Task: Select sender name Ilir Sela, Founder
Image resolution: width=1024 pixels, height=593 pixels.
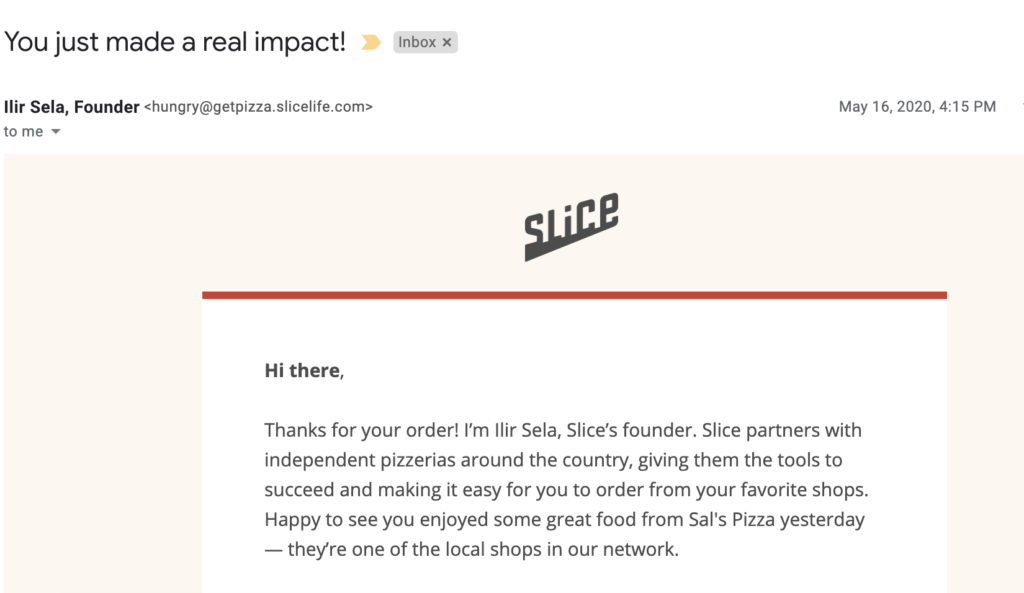Action: point(72,107)
